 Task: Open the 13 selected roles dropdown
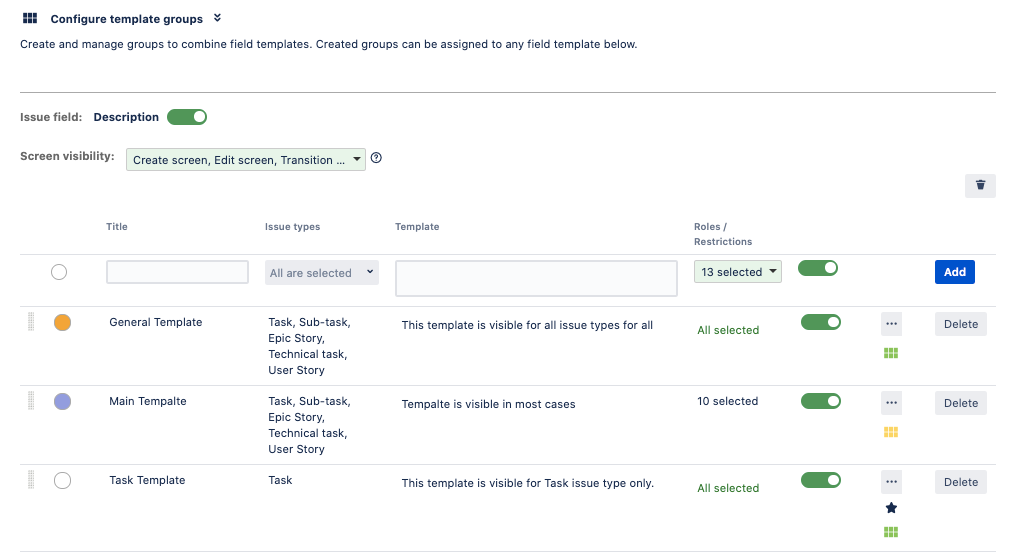point(738,272)
